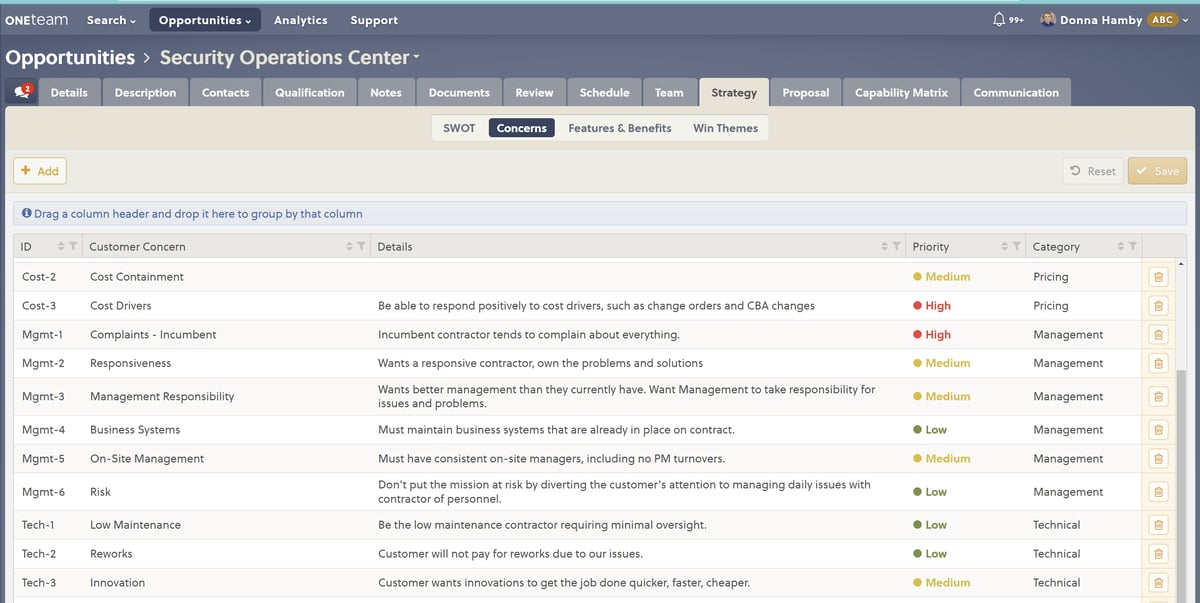Delete the Cost-3 Cost Drivers row

[x=1157, y=306]
